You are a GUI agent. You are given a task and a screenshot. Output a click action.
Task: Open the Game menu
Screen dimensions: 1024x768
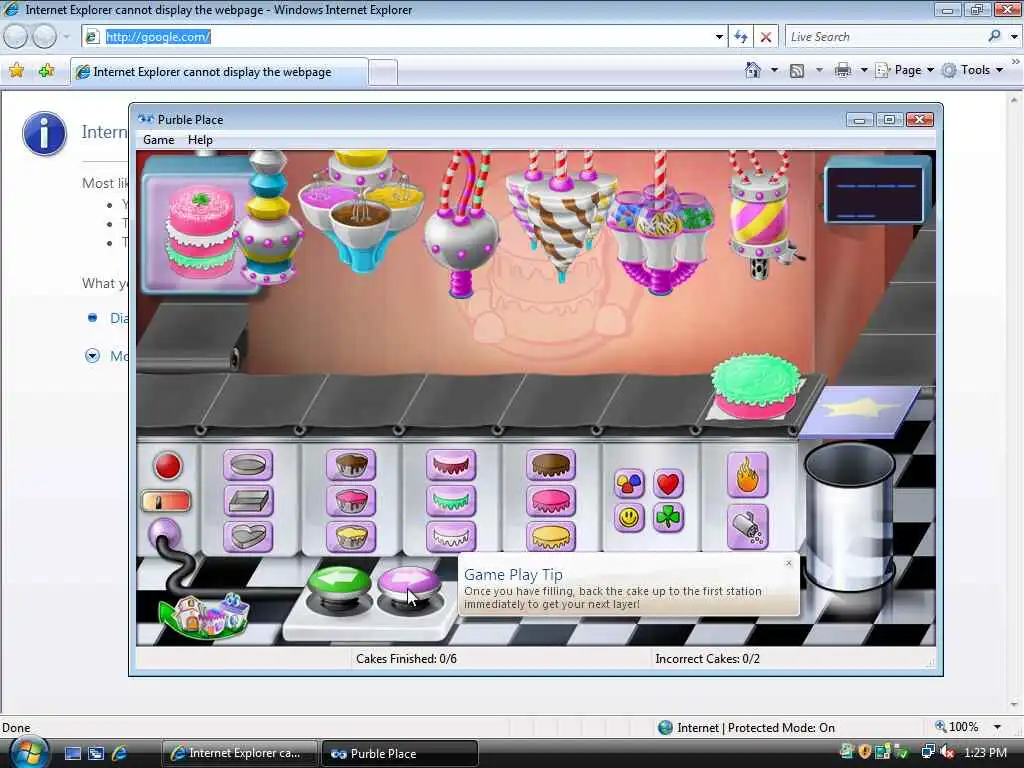click(x=159, y=140)
